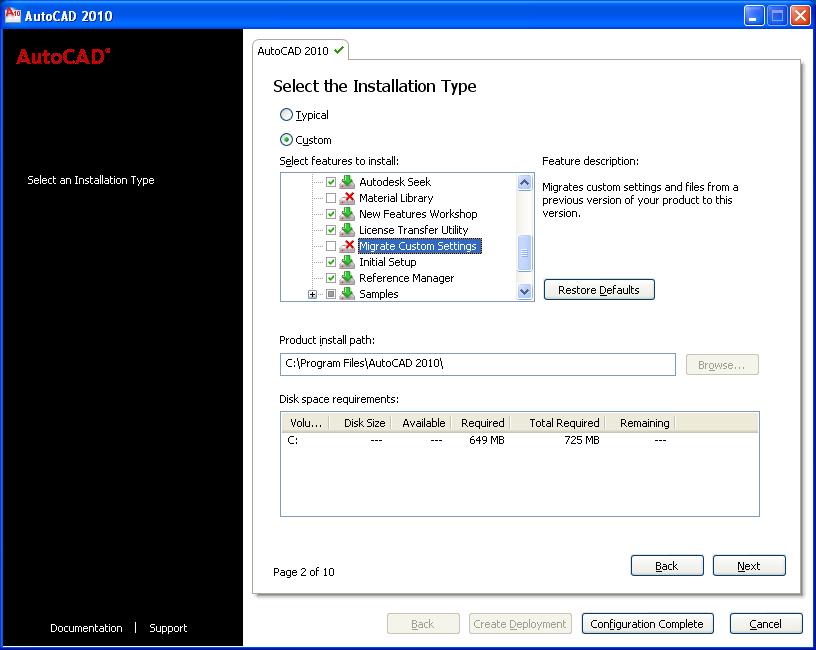Select the New Features Workshop row
This screenshot has width=816, height=650.
[418, 214]
